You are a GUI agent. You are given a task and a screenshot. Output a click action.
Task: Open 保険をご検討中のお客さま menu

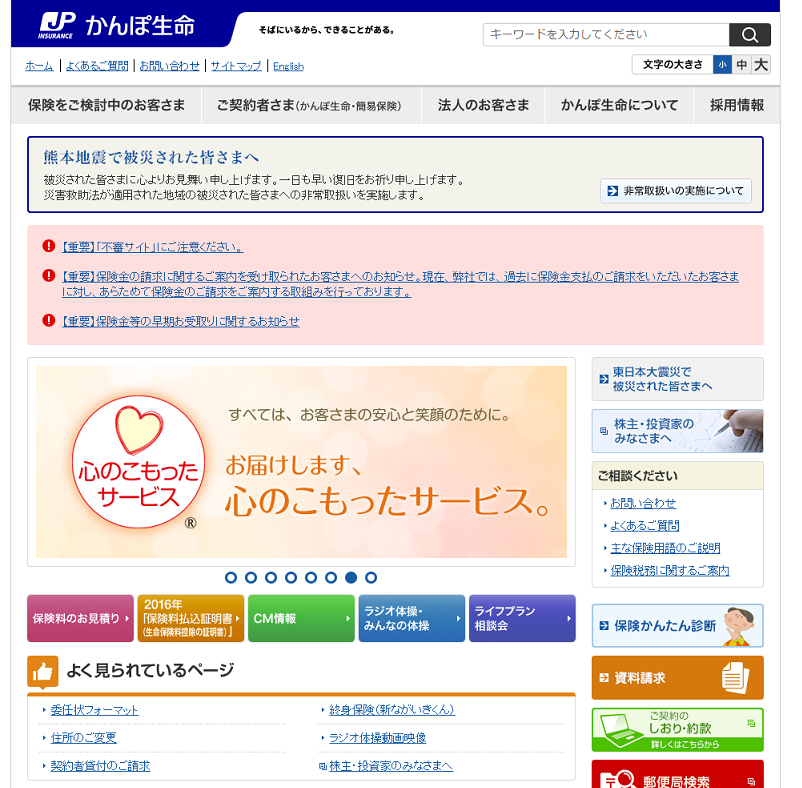point(106,105)
